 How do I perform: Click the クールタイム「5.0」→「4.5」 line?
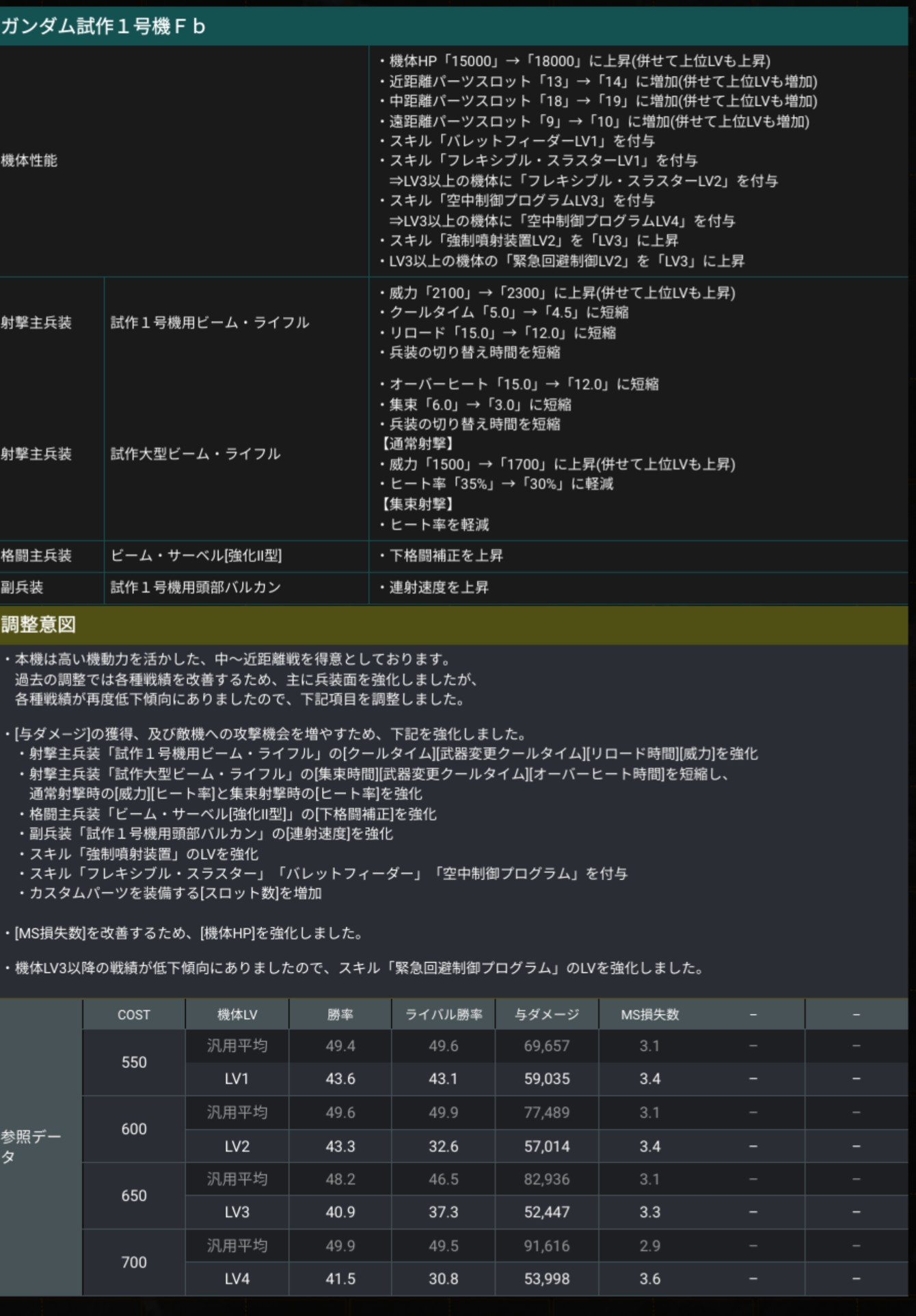(504, 312)
